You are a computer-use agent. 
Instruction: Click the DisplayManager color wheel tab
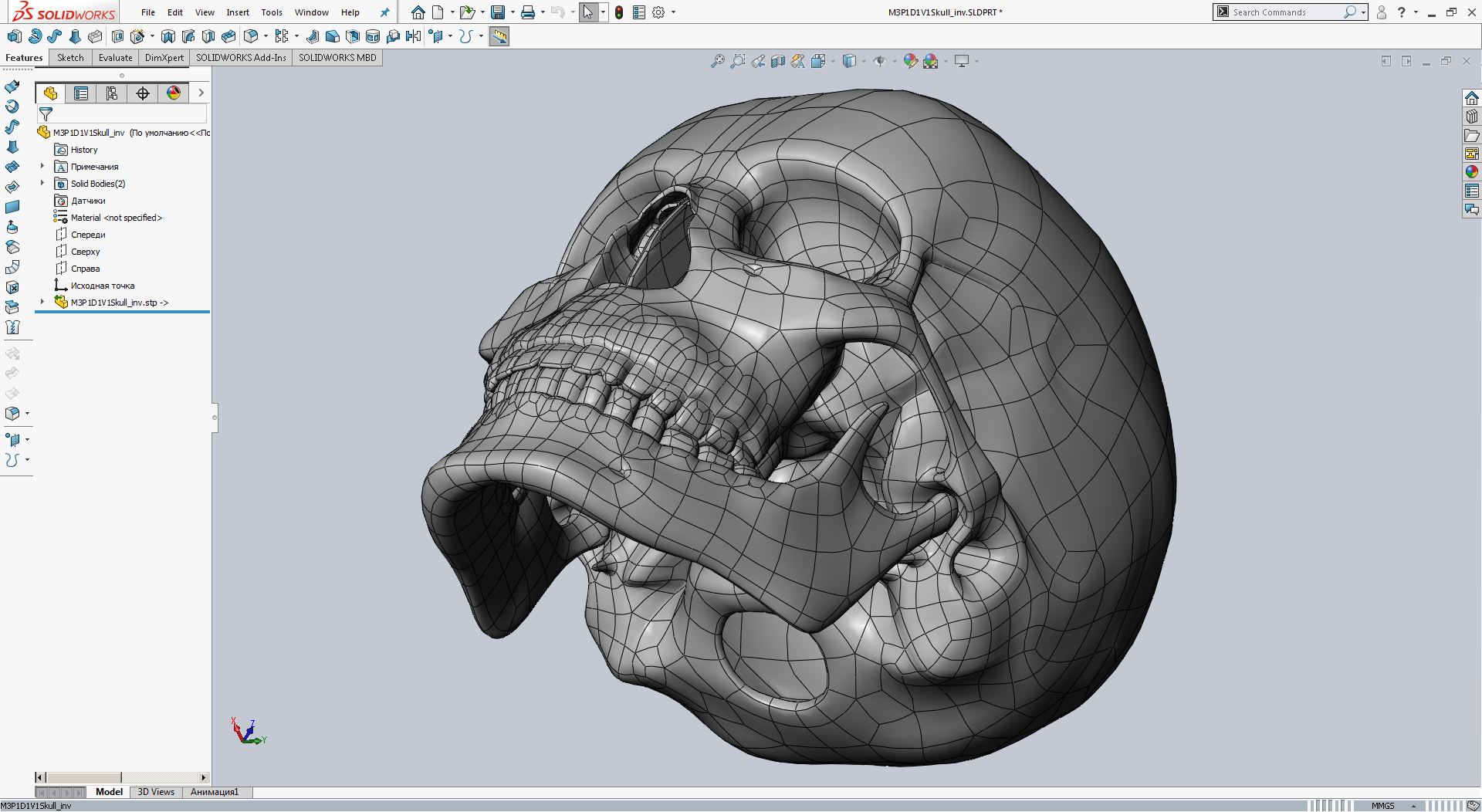point(174,93)
